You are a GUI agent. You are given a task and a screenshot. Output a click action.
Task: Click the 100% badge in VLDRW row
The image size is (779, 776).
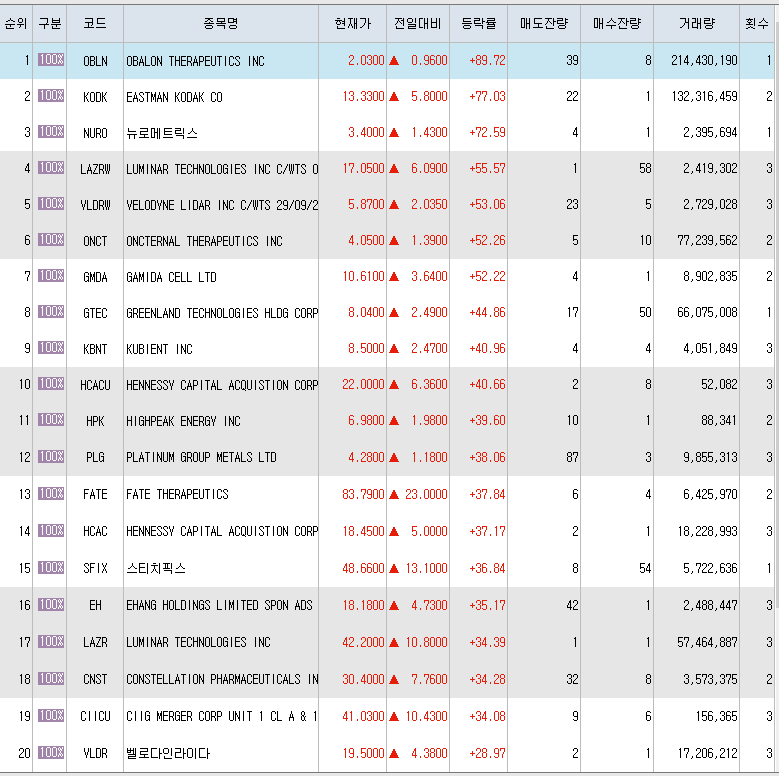51,204
